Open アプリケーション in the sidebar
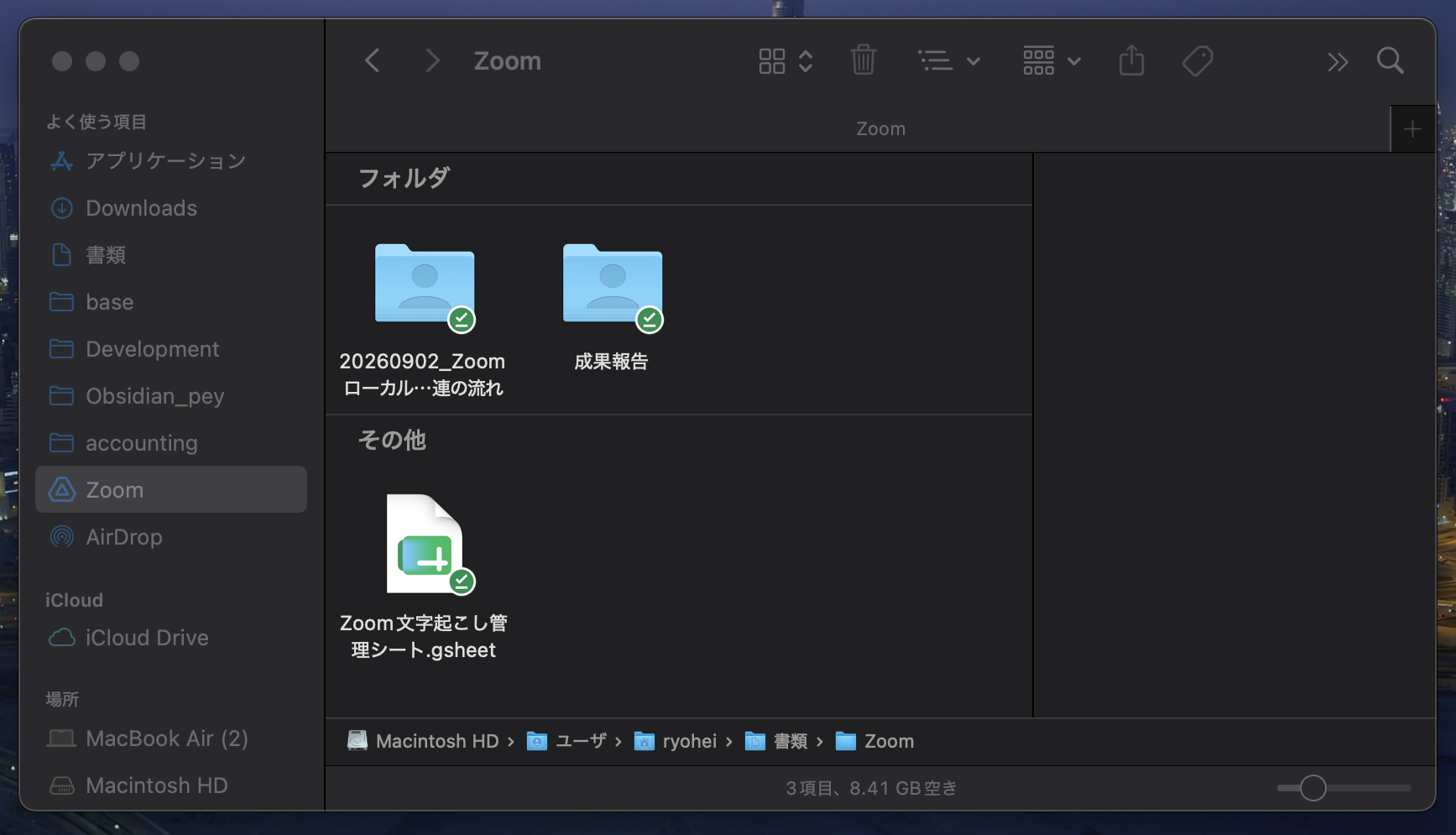Viewport: 1456px width, 835px height. (x=171, y=160)
